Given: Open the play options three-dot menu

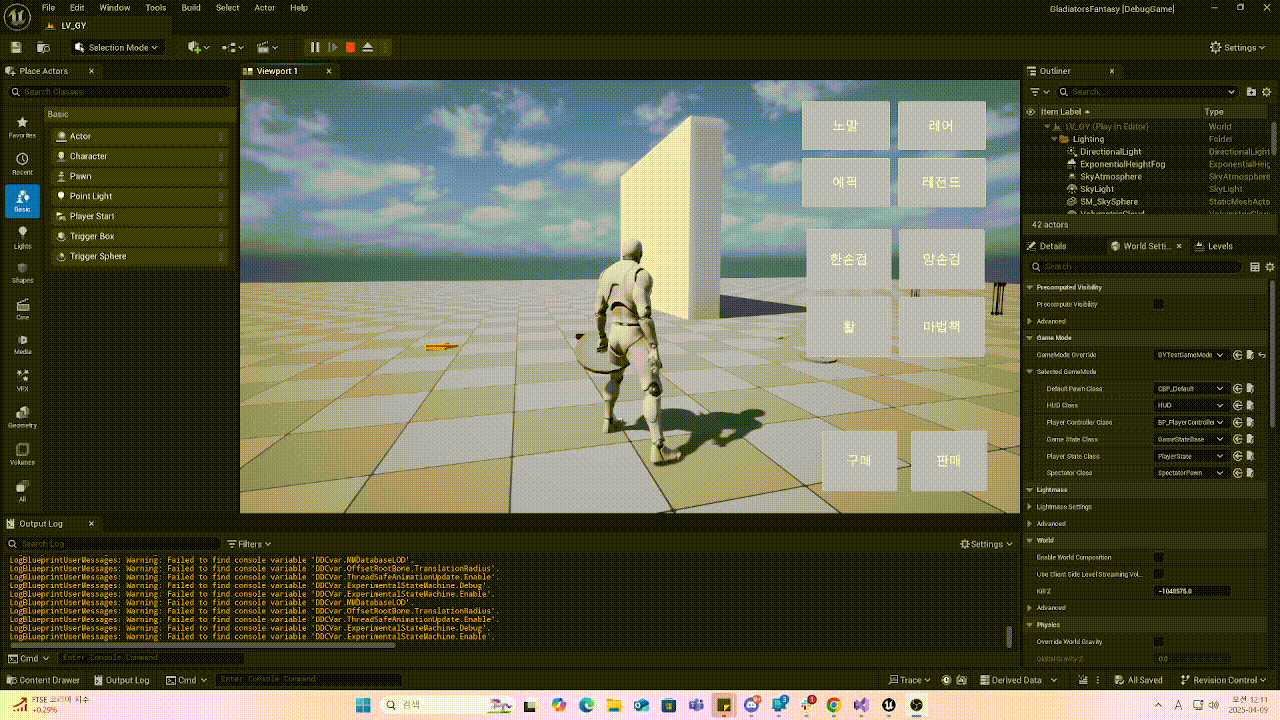Looking at the screenshot, I should (385, 47).
